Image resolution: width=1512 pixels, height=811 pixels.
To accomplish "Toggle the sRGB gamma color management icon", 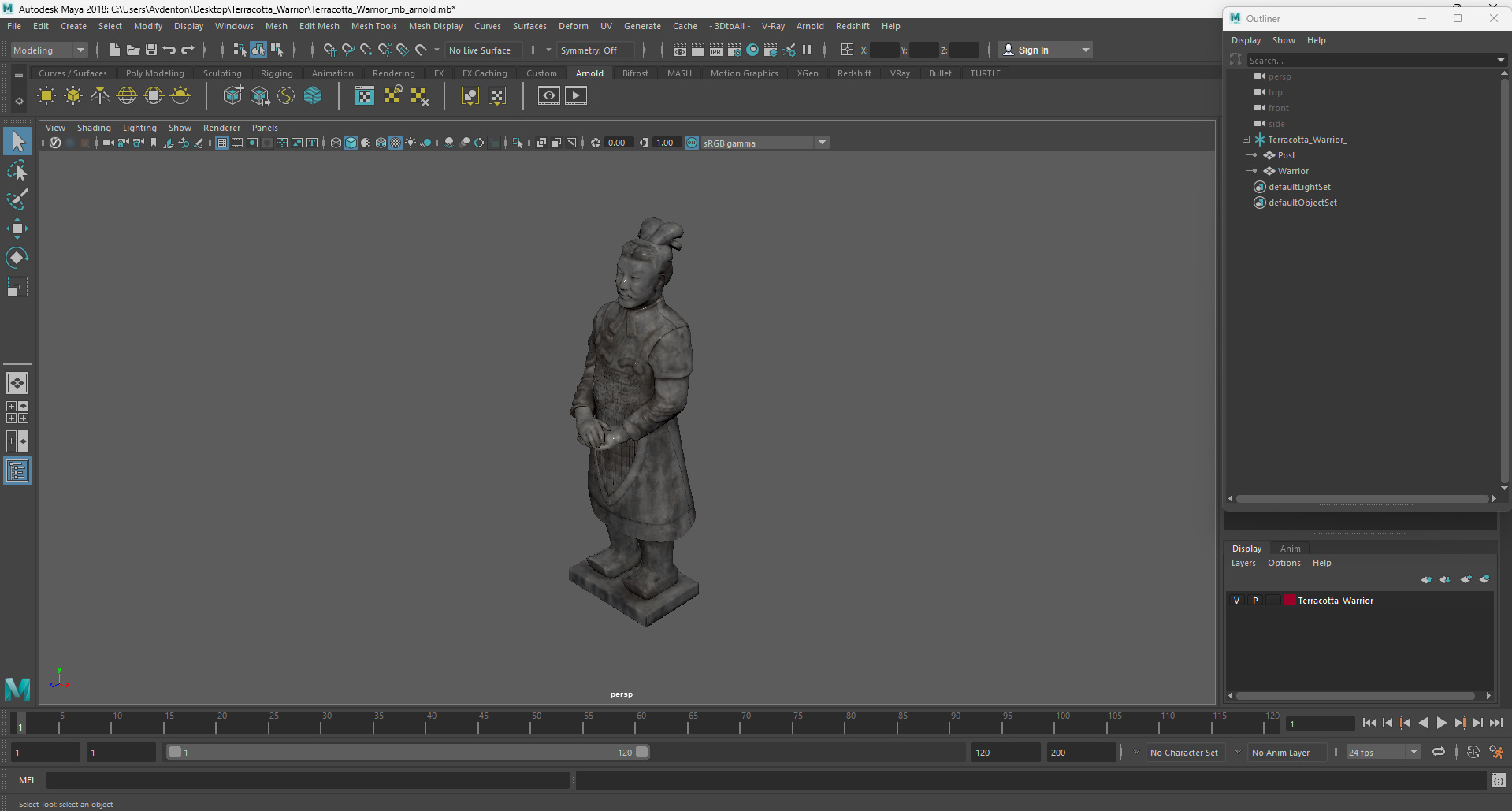I will pyautogui.click(x=692, y=143).
